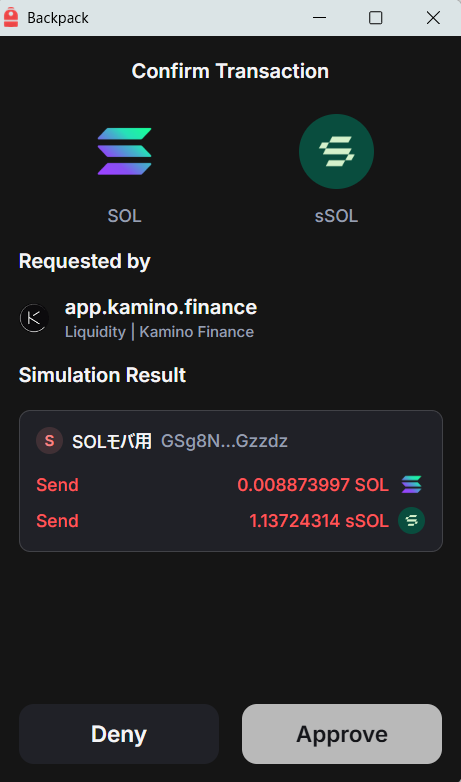This screenshot has width=461, height=782.
Task: Click the sSOL label under the token logo
Action: click(x=336, y=216)
